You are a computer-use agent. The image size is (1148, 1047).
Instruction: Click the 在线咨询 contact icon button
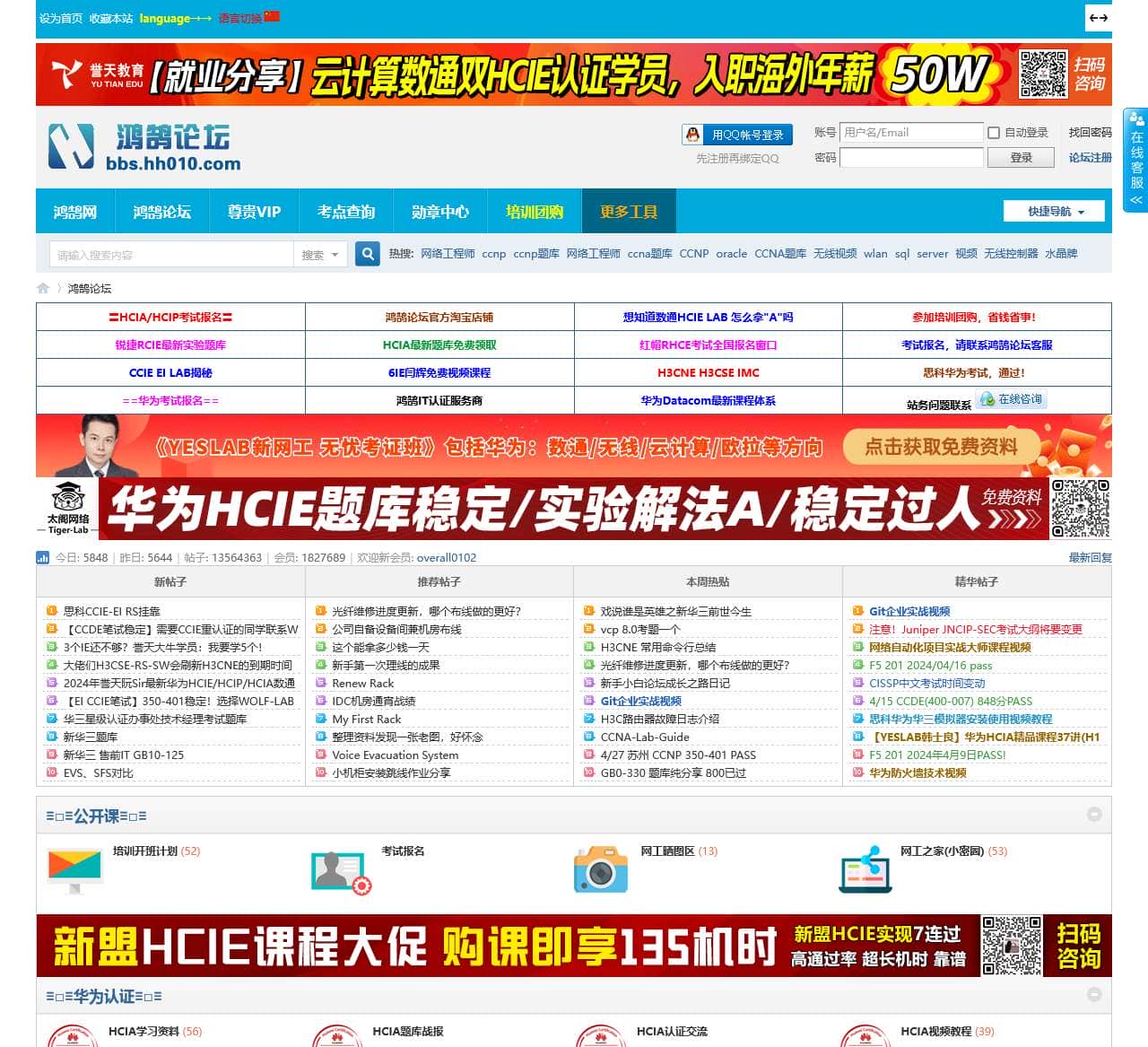click(x=1012, y=399)
